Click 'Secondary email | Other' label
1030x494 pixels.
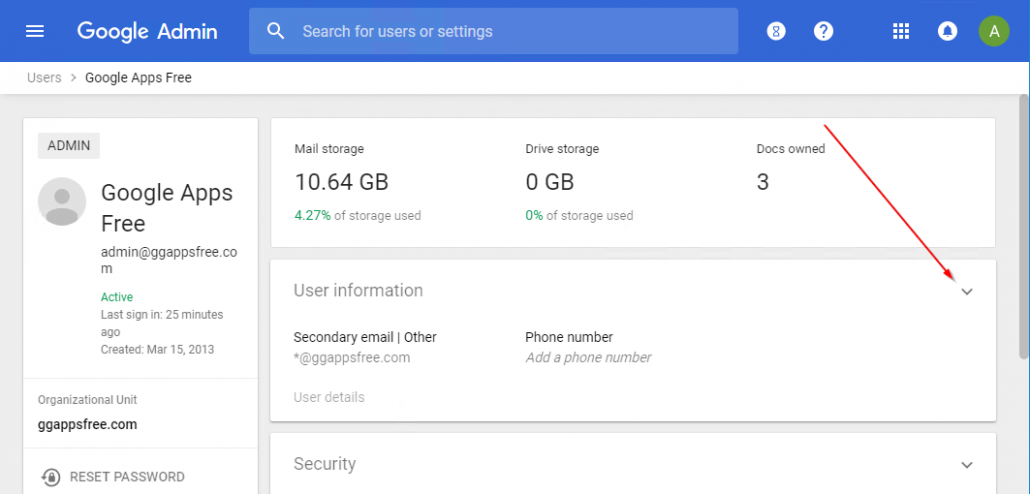click(x=365, y=337)
